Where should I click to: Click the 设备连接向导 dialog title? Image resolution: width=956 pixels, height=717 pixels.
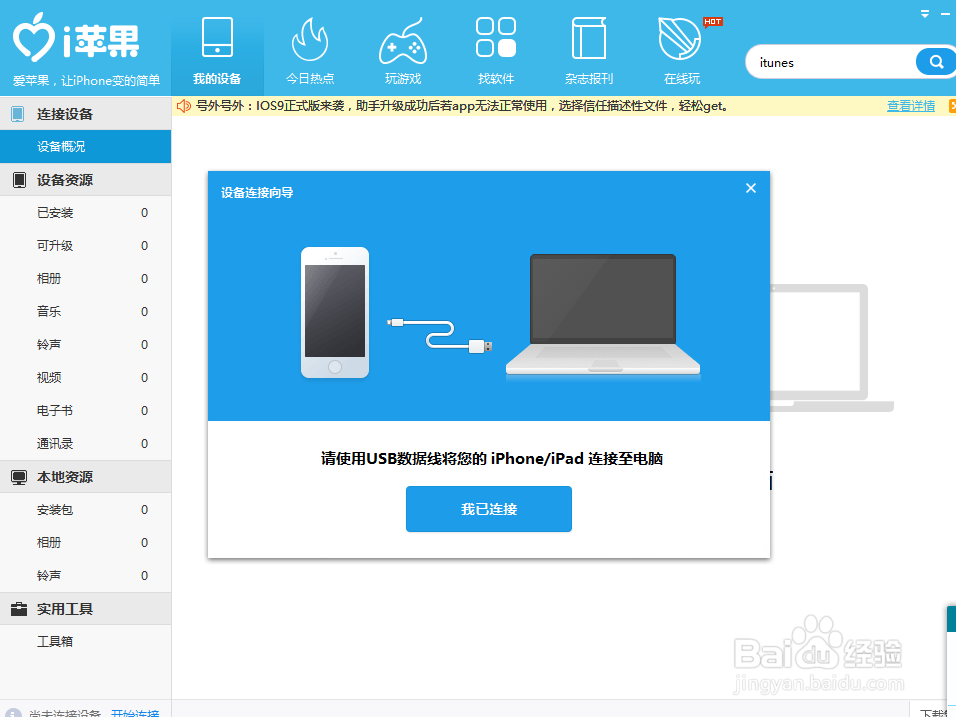coord(257,193)
